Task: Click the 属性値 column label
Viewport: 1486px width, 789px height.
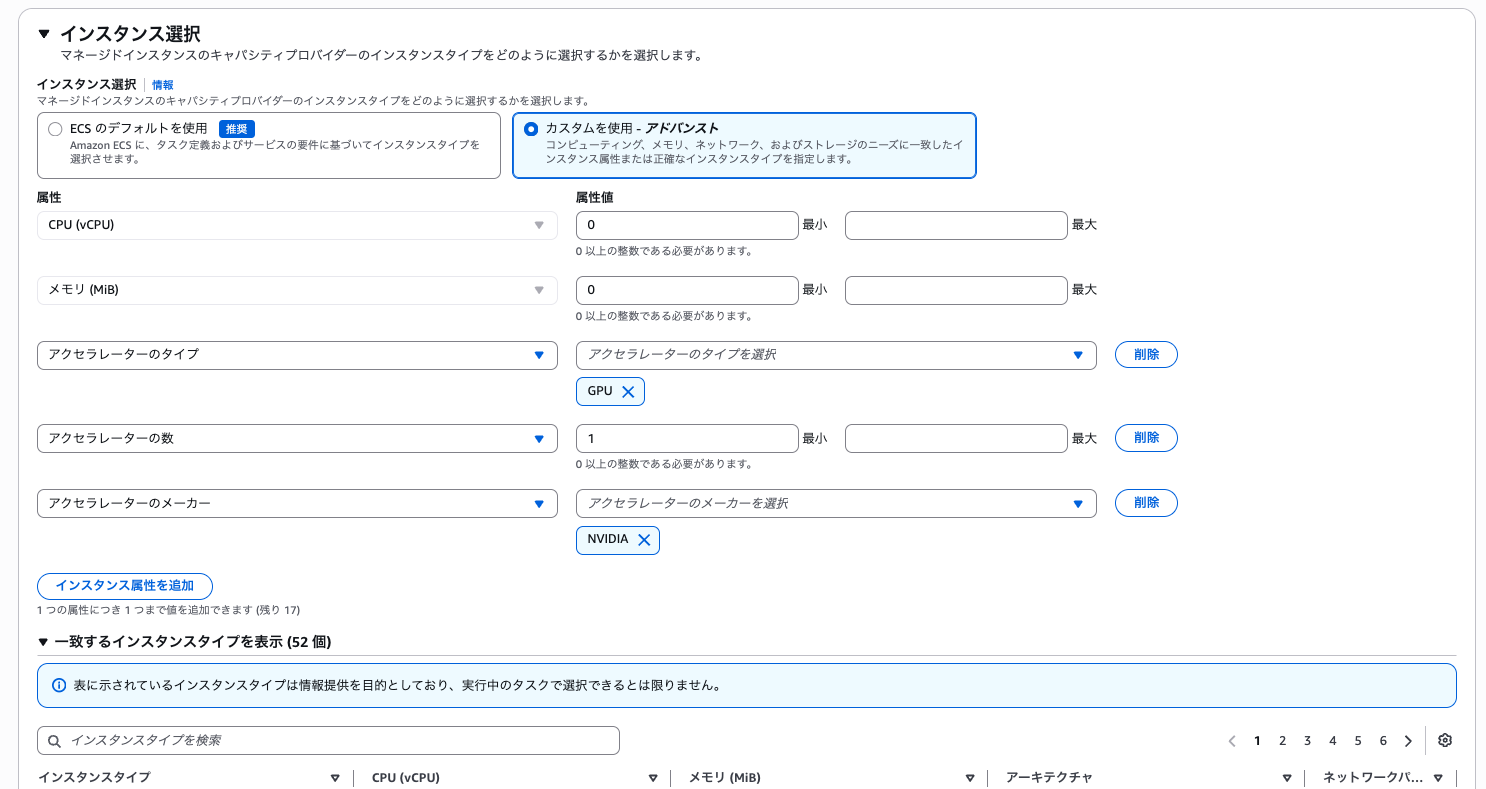Action: click(594, 198)
